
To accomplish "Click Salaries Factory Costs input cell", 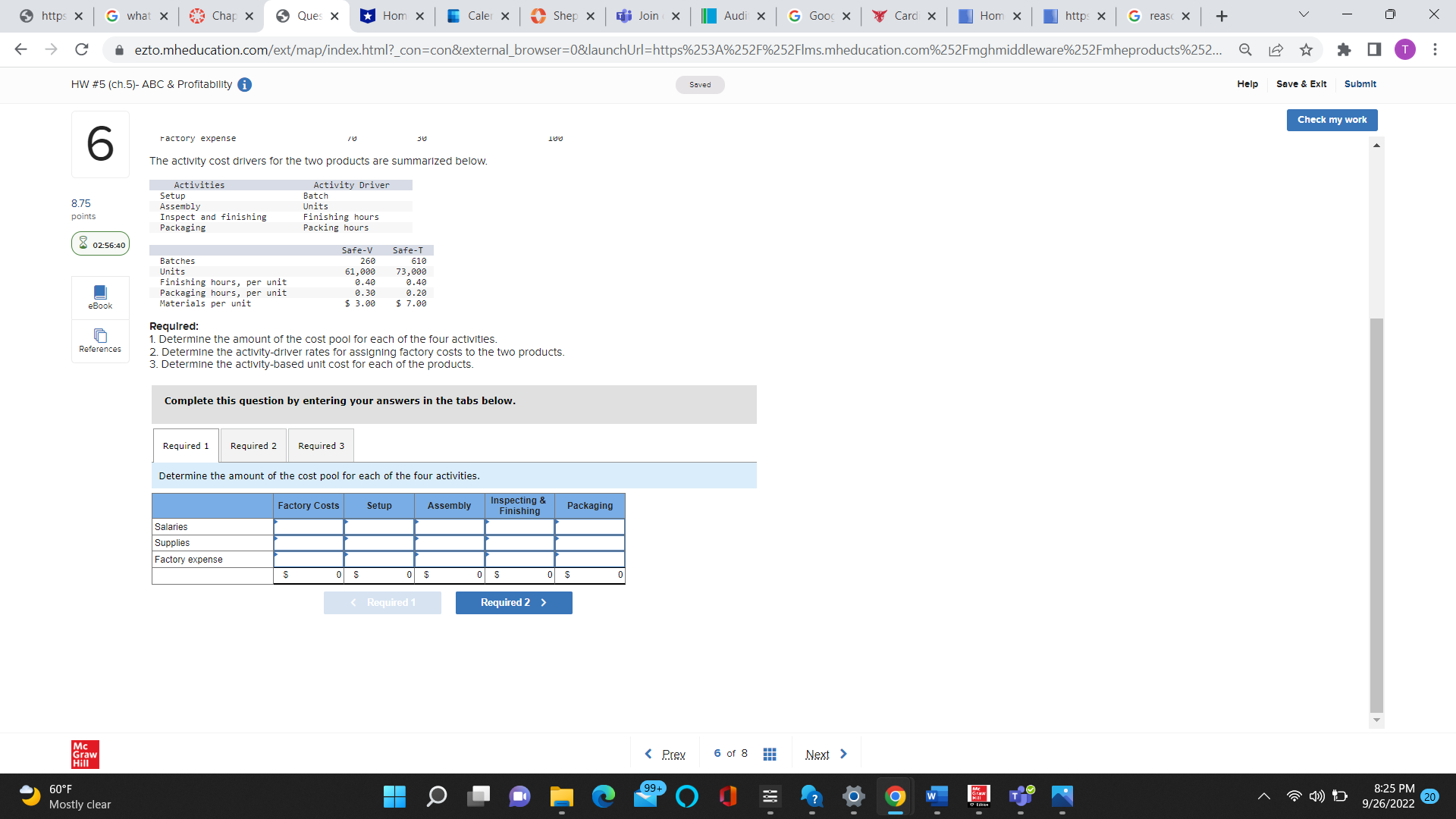I will 309,527.
